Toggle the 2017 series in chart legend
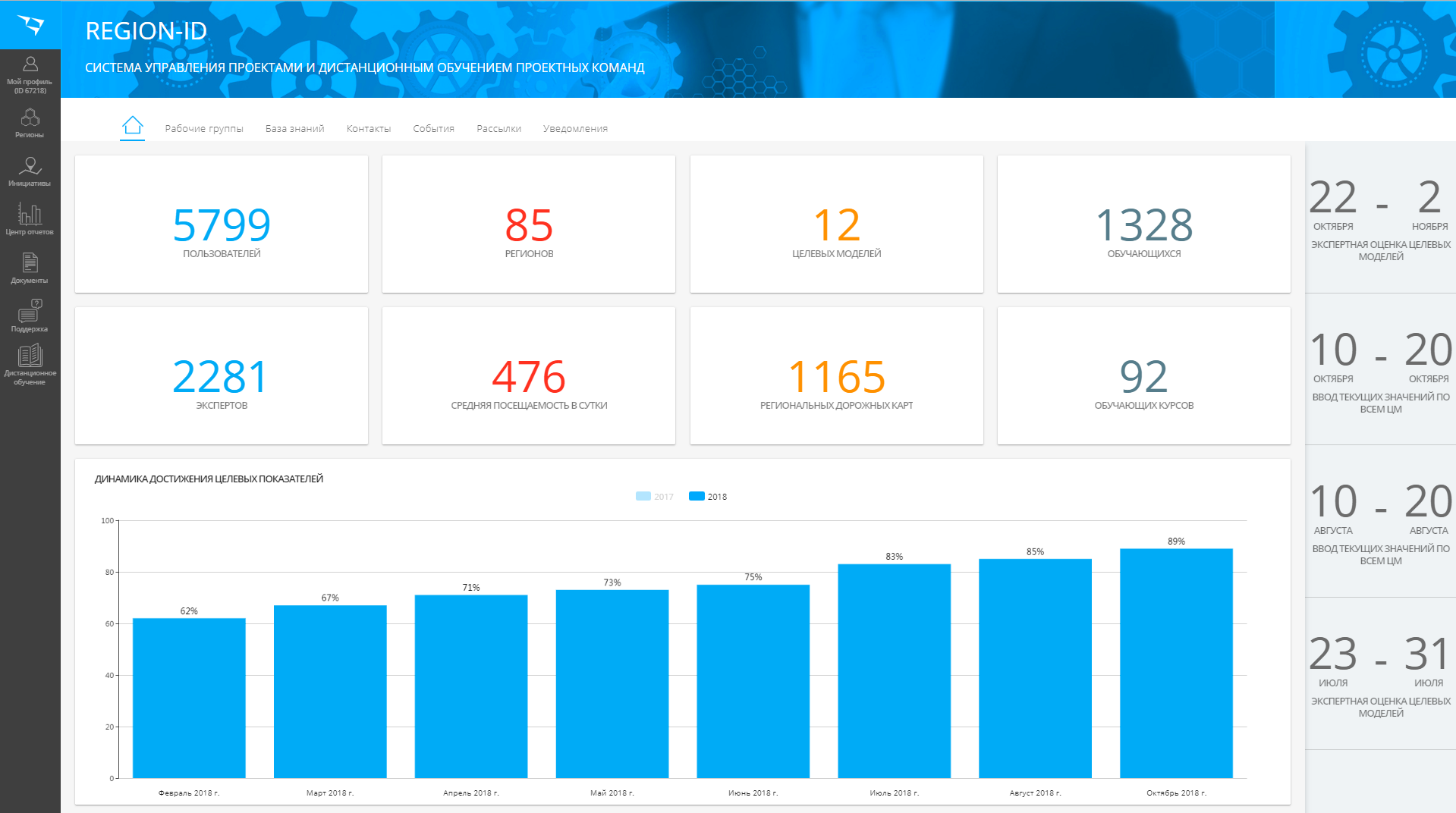This screenshot has height=813, width=1456. (654, 497)
